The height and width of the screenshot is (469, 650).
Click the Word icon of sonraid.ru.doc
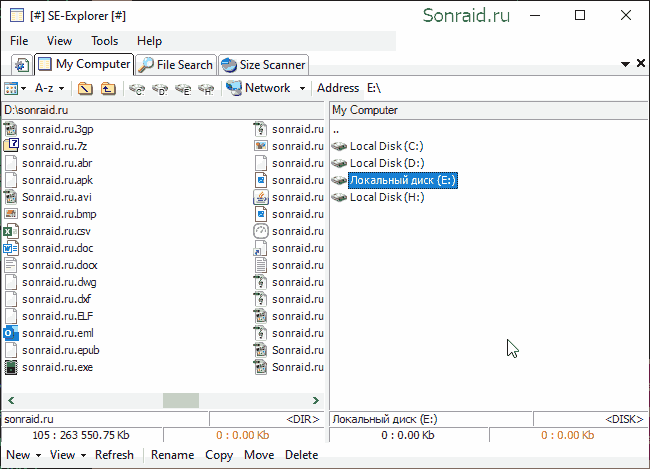(x=11, y=248)
